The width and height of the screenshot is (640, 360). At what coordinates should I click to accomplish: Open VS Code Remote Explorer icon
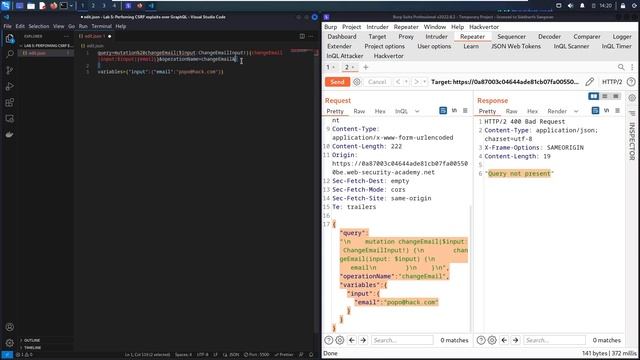[x=10, y=119]
